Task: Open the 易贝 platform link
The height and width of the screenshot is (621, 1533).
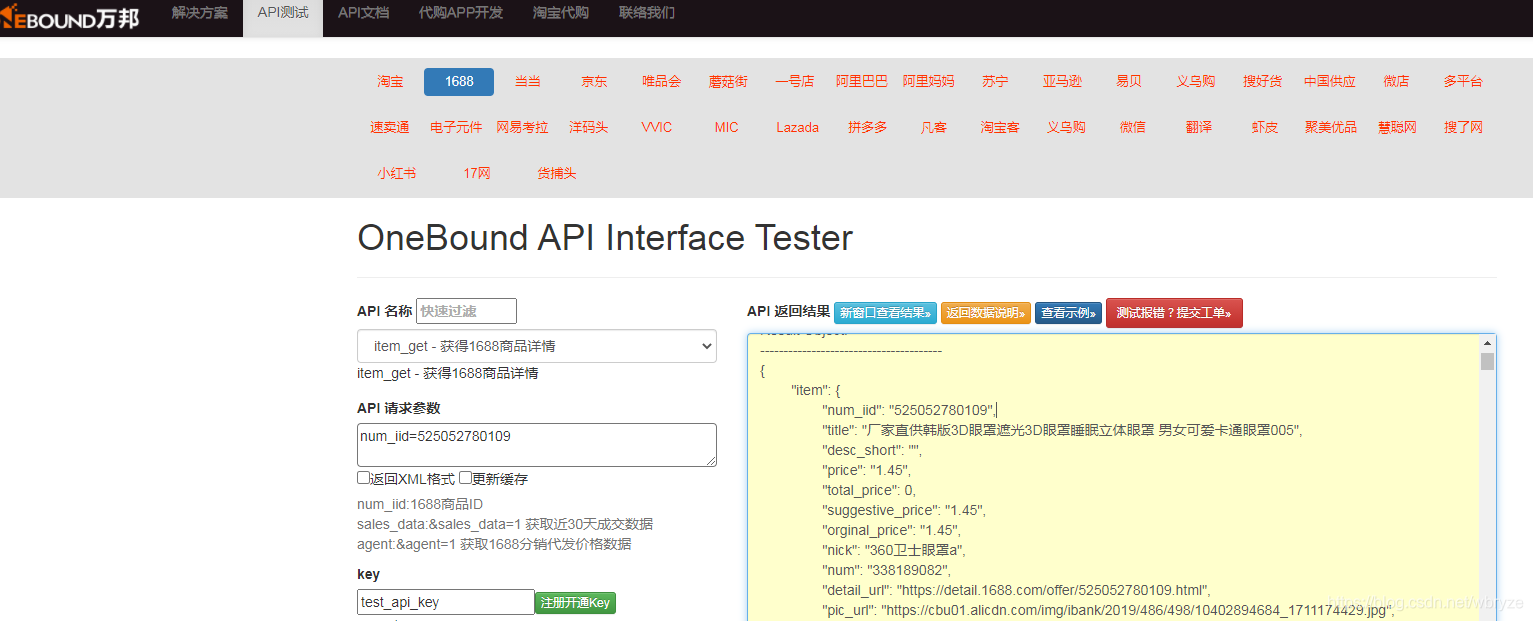Action: click(x=1129, y=82)
